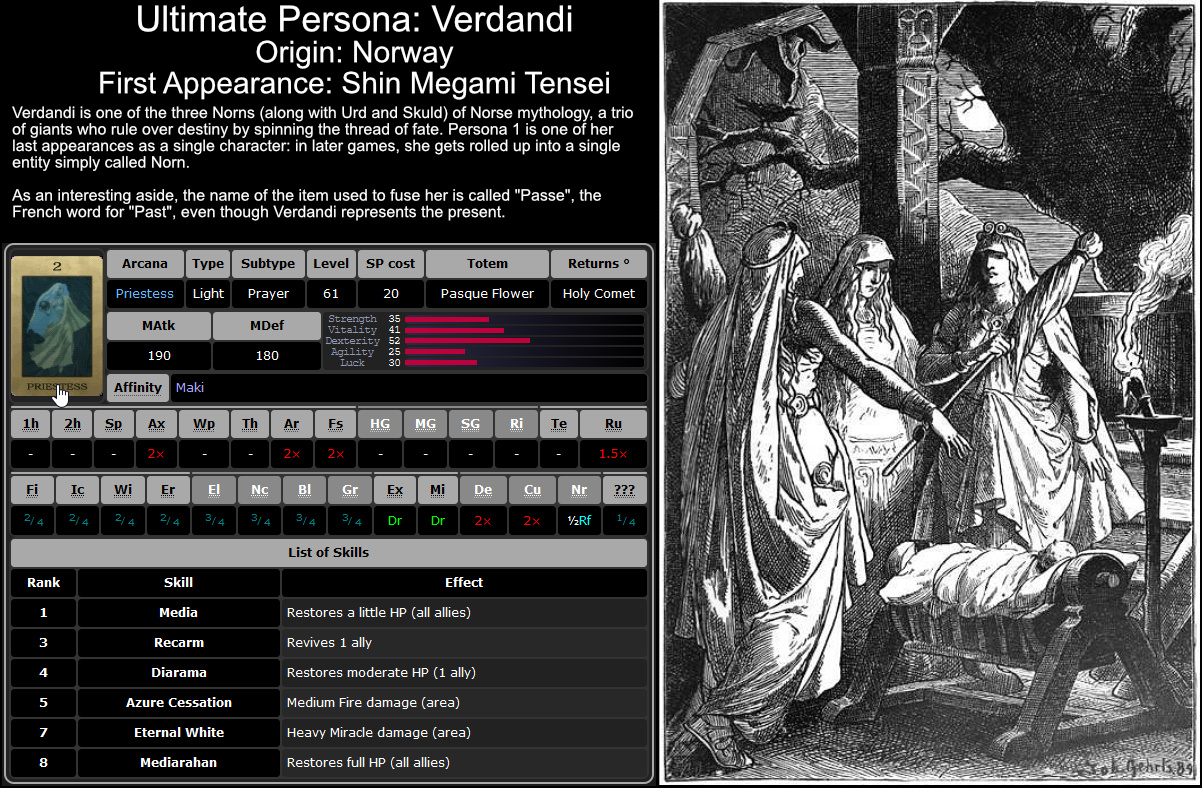Click the Dexterity stat bar

(x=524, y=341)
